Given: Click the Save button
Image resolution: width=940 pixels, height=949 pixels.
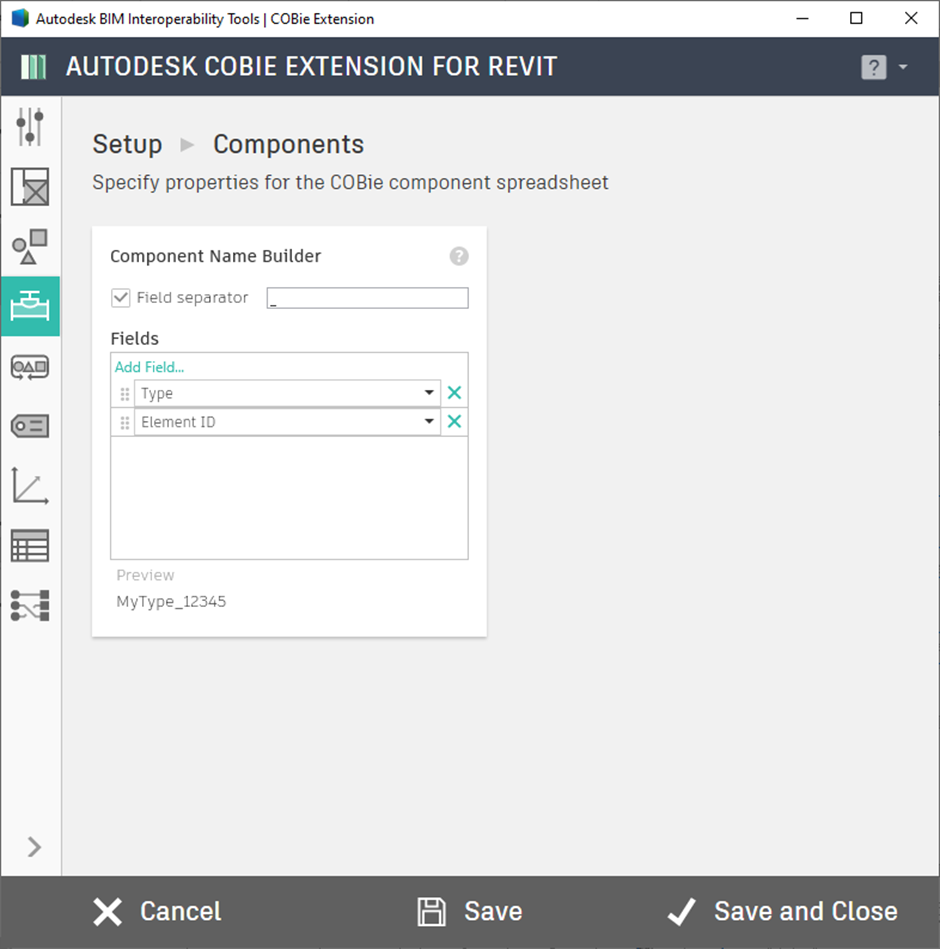Looking at the screenshot, I should (x=470, y=911).
